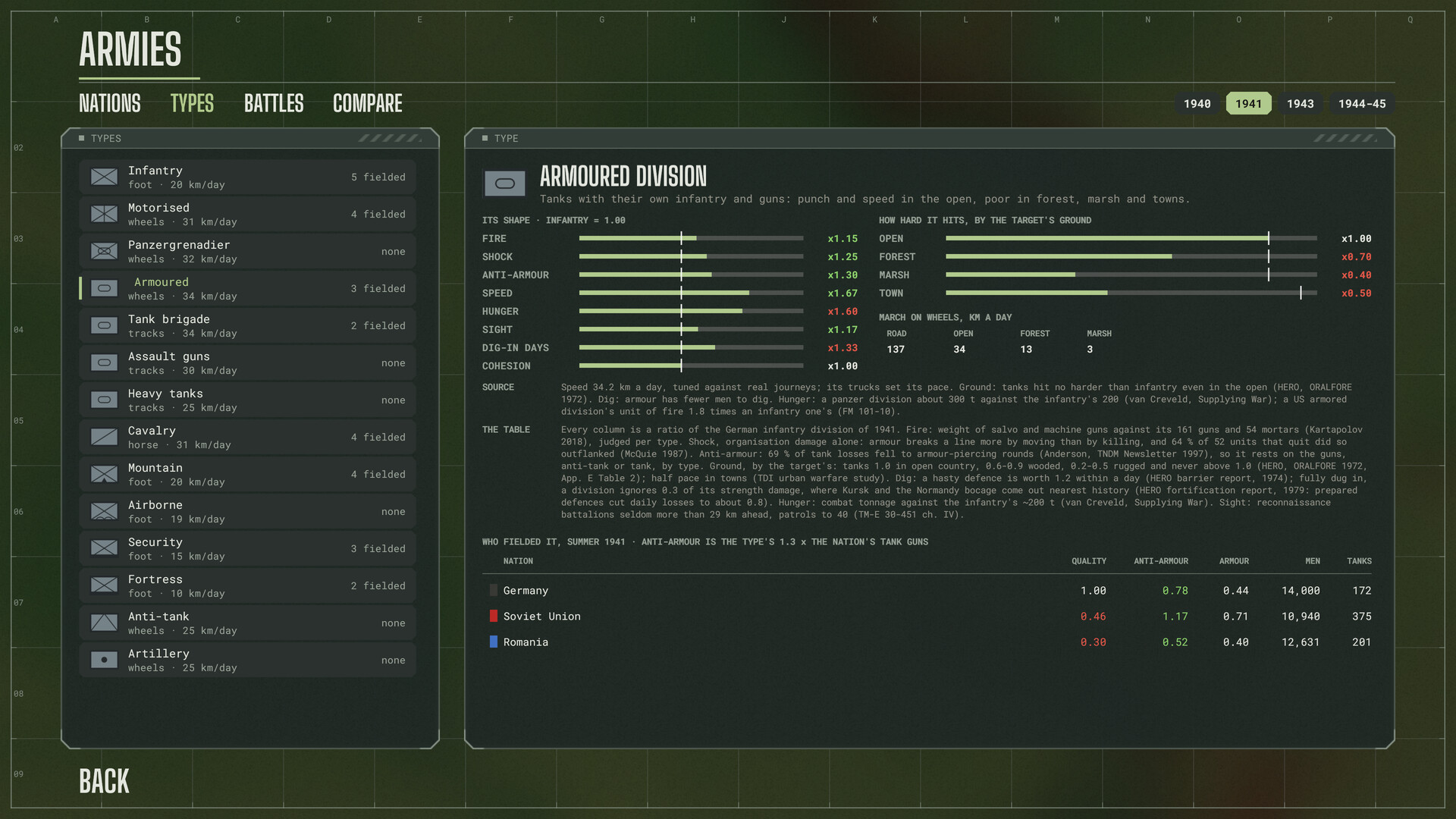The image size is (1456, 819).
Task: Select the 1941 year pill
Action: click(1248, 103)
